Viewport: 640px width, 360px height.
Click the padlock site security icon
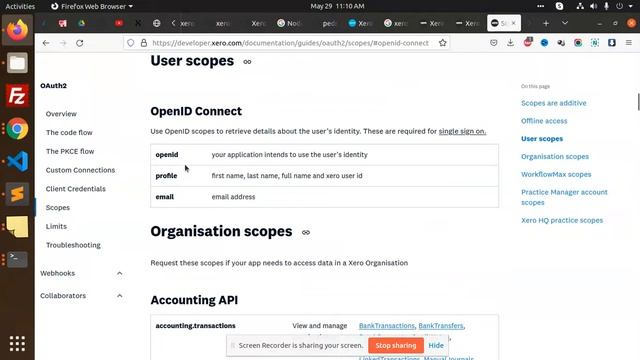(x=144, y=43)
